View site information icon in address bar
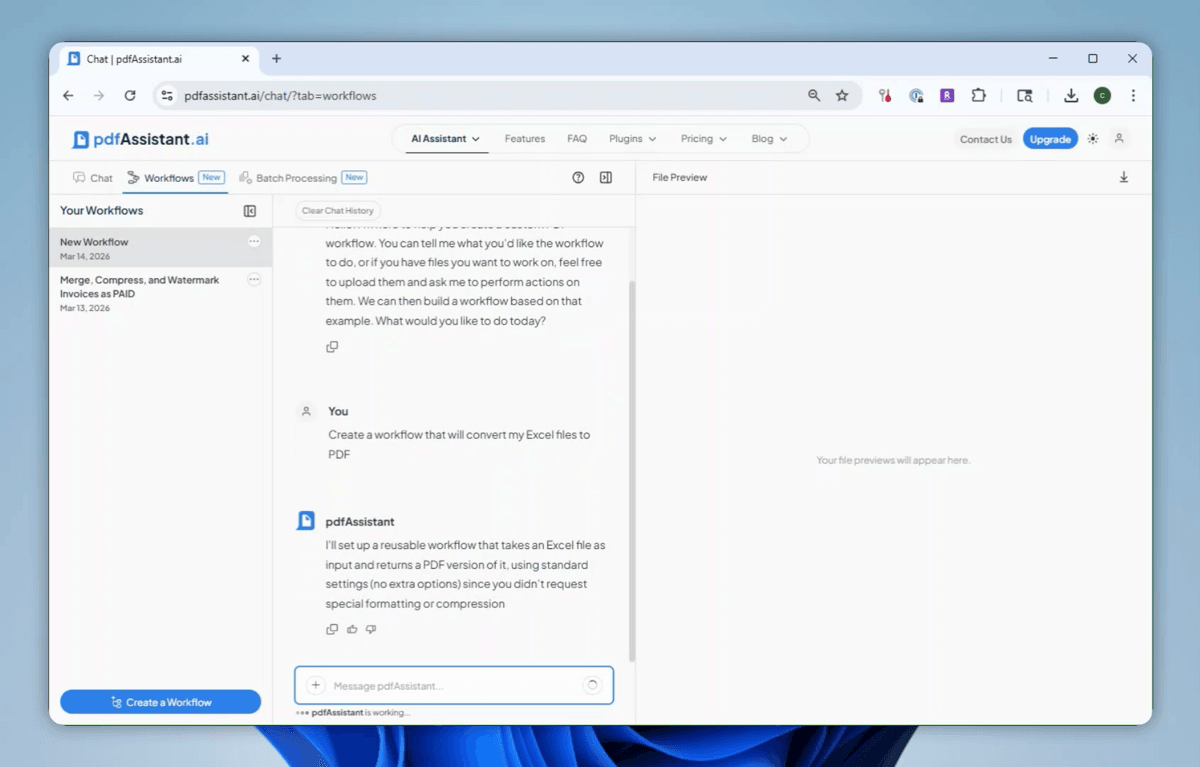The image size is (1200, 767). (x=167, y=96)
